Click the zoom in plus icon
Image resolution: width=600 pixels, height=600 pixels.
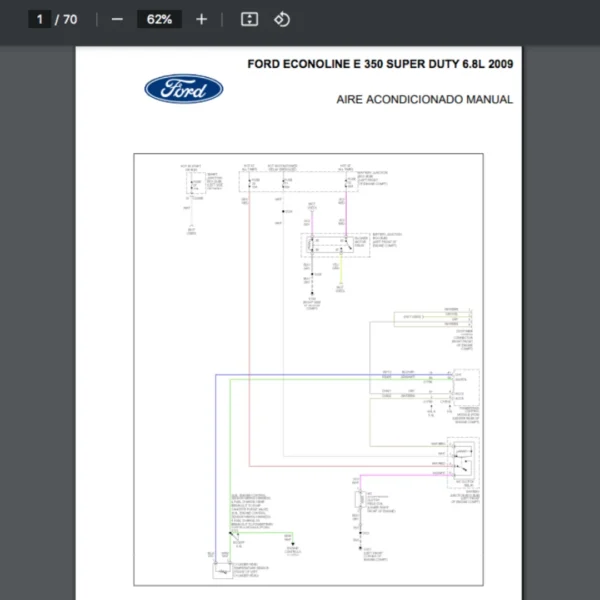tap(202, 19)
